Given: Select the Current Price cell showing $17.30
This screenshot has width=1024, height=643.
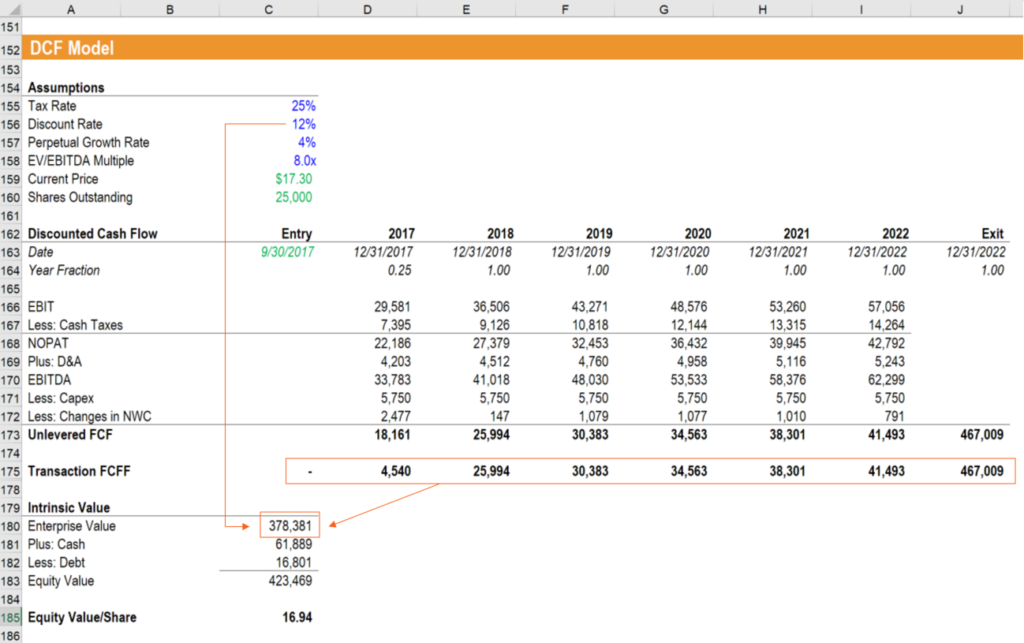Looking at the screenshot, I should (x=293, y=178).
